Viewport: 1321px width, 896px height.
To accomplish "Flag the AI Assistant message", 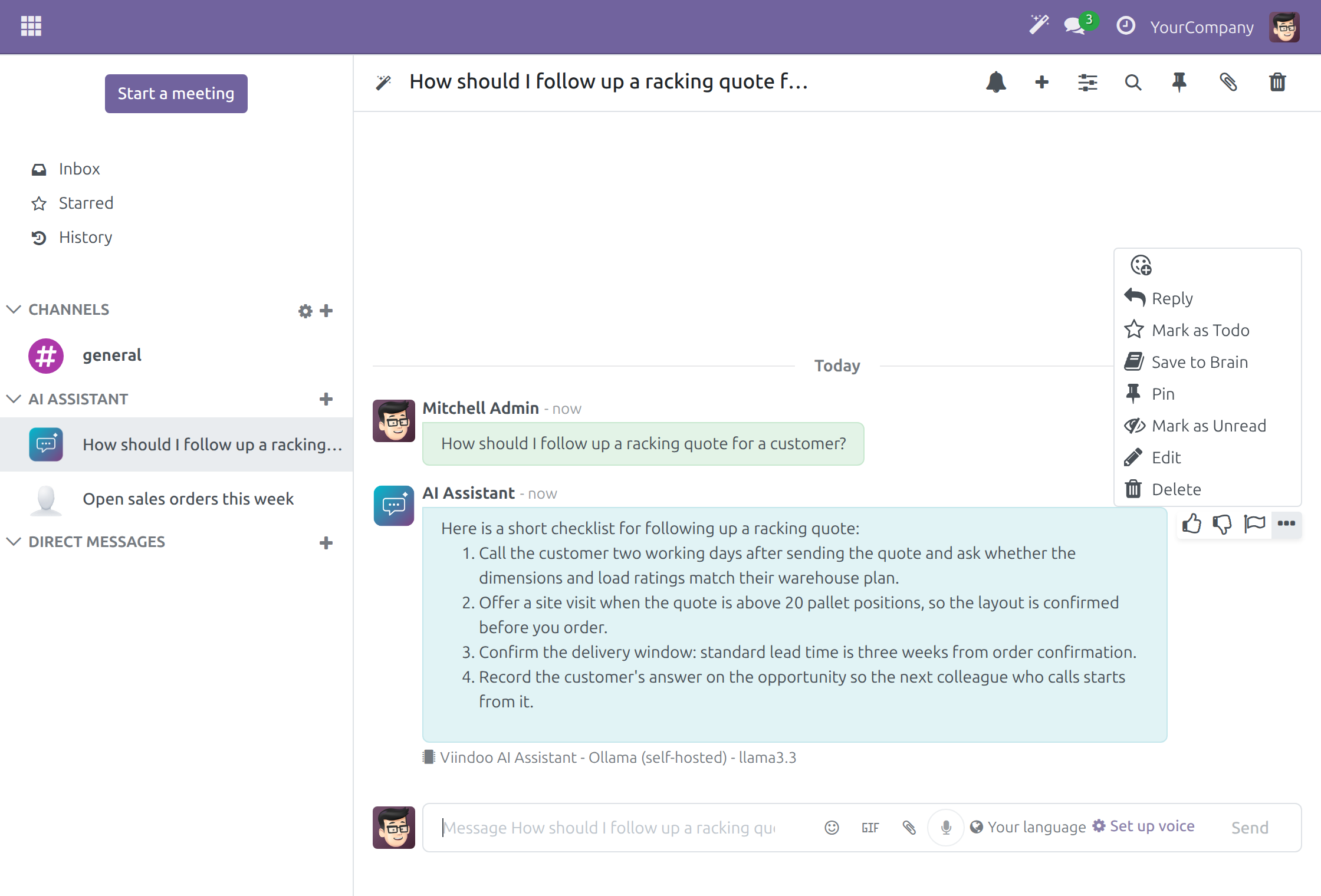I will (x=1254, y=523).
